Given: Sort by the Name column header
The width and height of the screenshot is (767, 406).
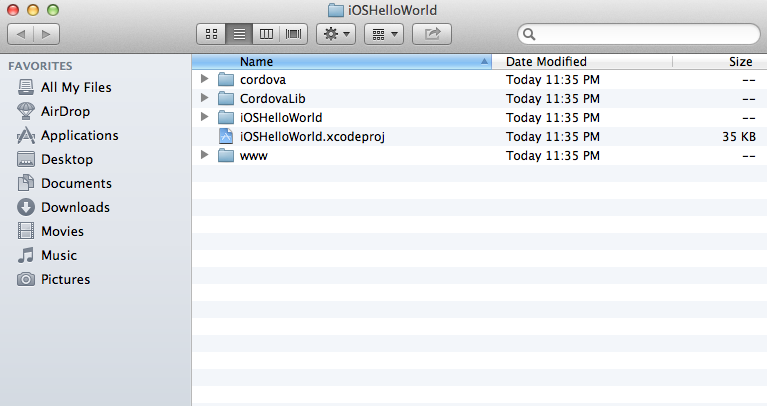Looking at the screenshot, I should point(341,62).
